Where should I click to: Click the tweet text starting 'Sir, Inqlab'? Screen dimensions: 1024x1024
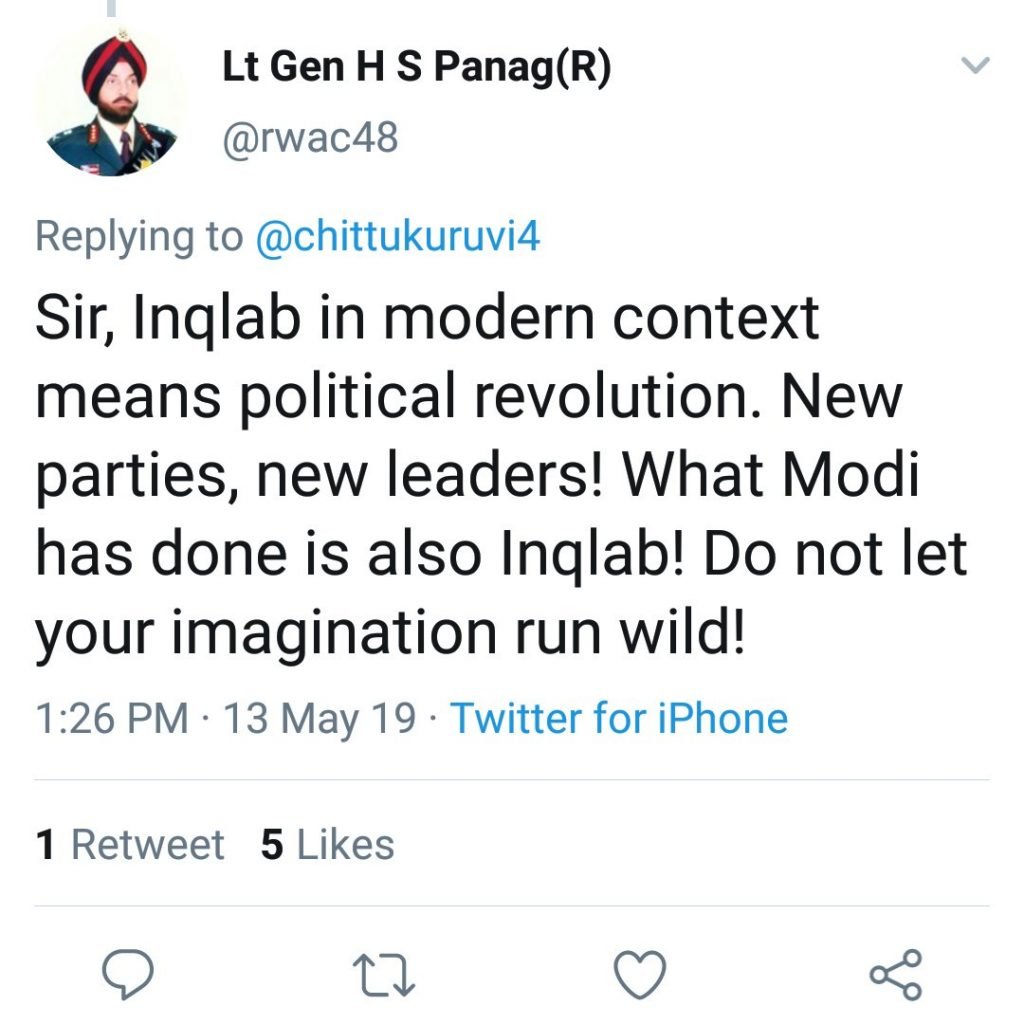coord(501,475)
